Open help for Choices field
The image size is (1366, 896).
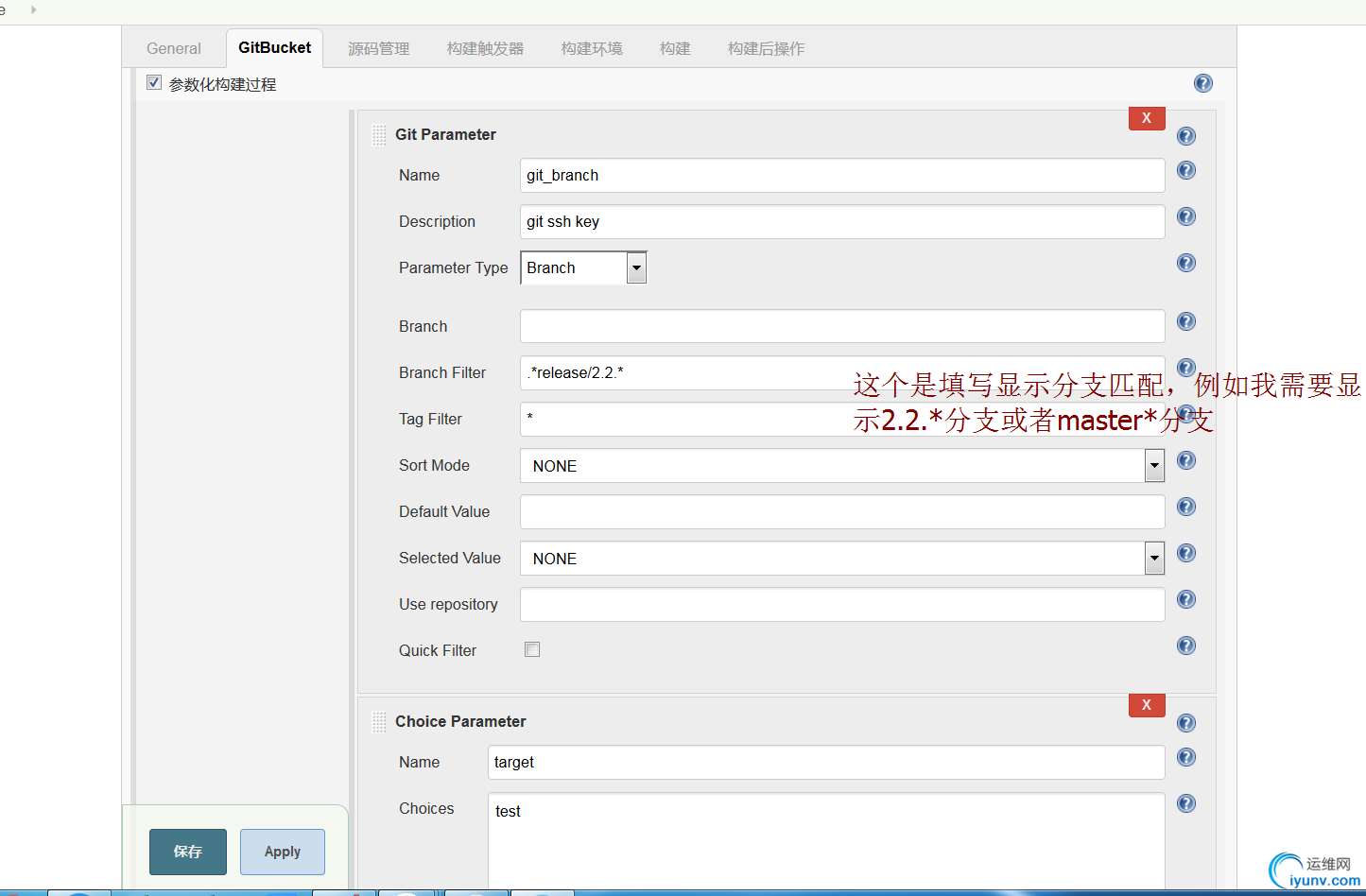tap(1186, 803)
